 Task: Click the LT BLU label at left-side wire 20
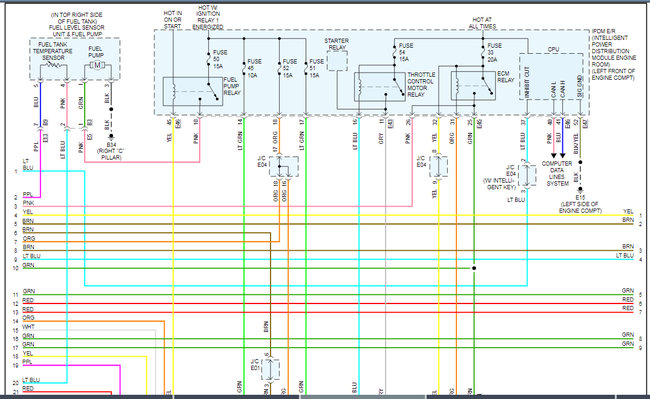pos(32,380)
